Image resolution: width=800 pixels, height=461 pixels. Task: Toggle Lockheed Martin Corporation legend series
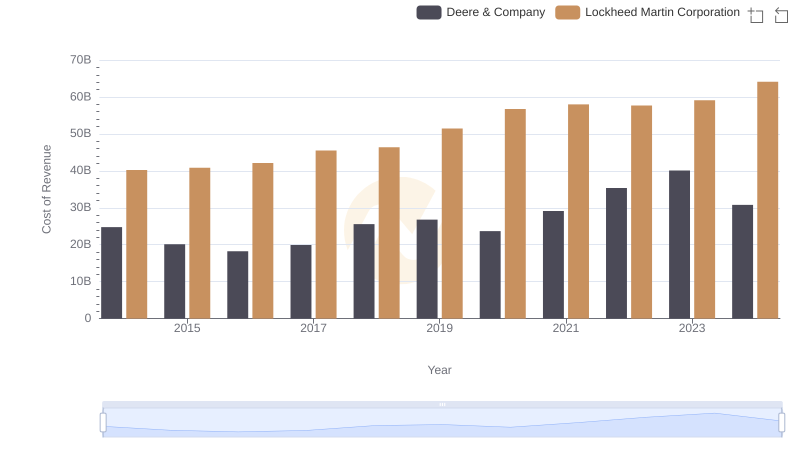pos(647,12)
